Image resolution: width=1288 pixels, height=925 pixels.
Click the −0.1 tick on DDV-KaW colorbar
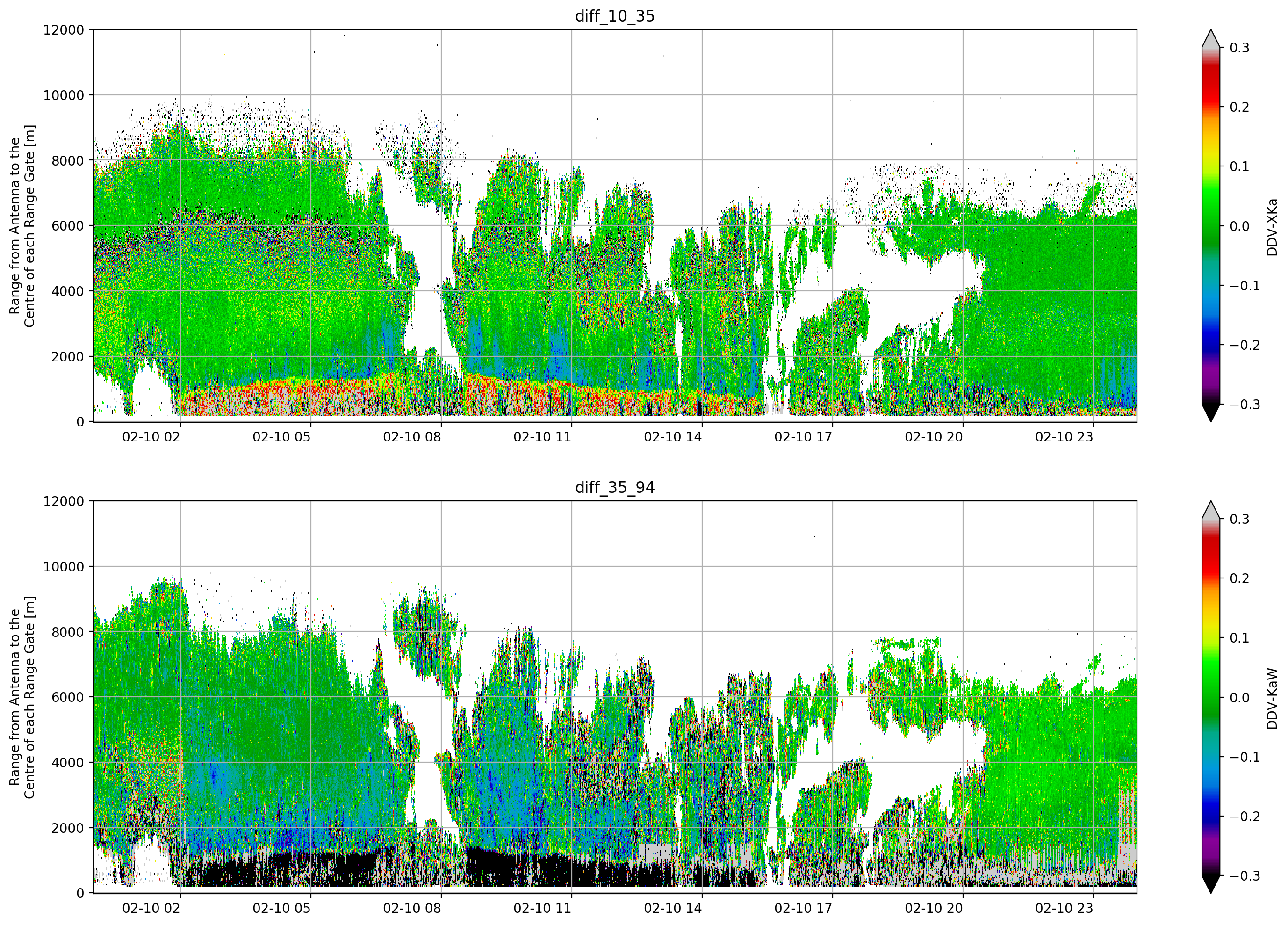tap(1245, 758)
